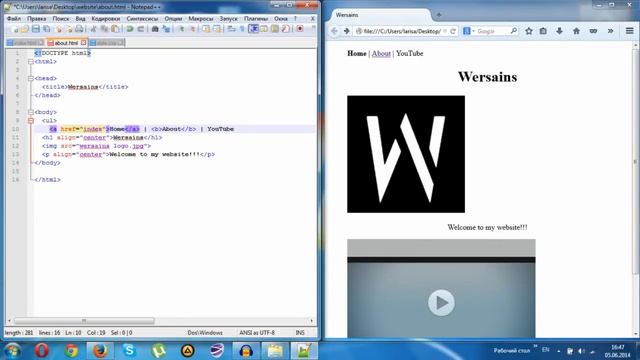640x360 pixels.
Task: Open the Окна menu
Action: pyautogui.click(x=280, y=19)
